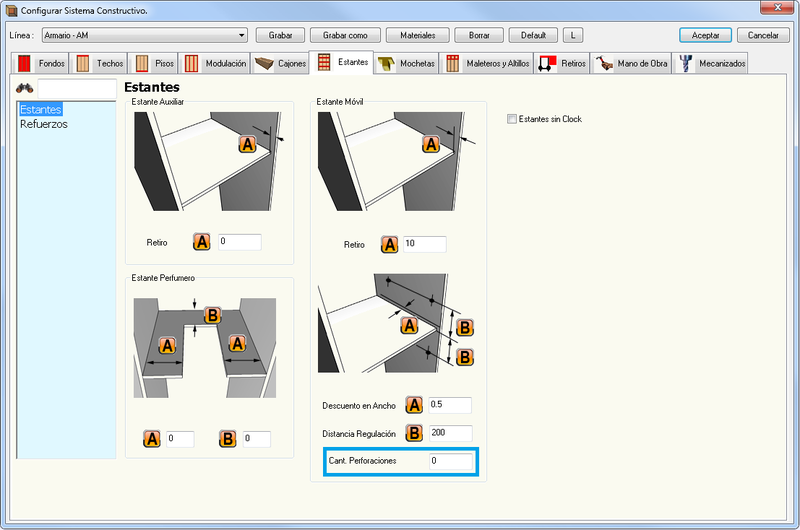This screenshot has width=800, height=530.
Task: Click the application icon in title bar
Action: click(11, 10)
